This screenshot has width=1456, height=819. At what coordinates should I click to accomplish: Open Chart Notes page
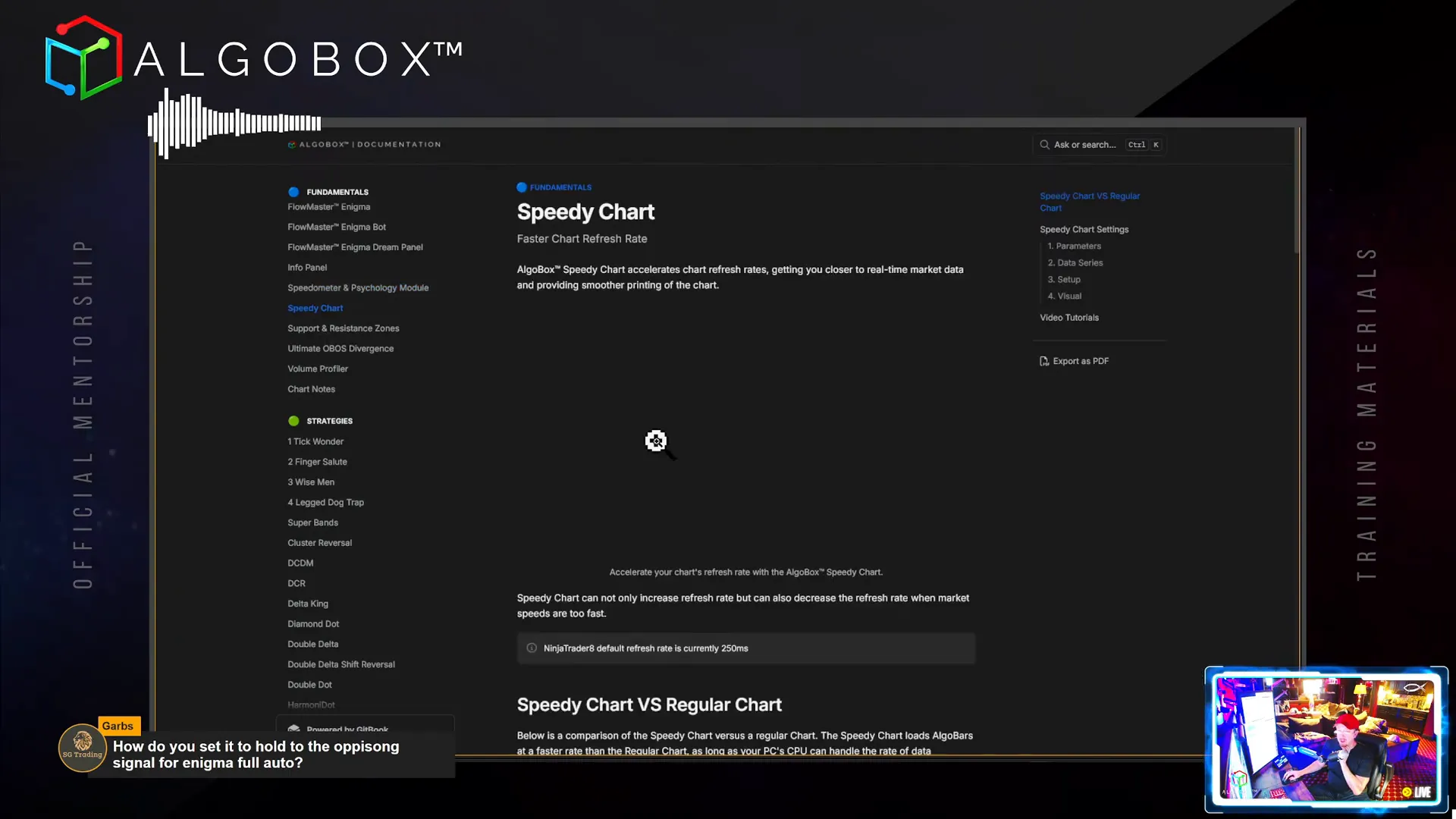coord(311,389)
